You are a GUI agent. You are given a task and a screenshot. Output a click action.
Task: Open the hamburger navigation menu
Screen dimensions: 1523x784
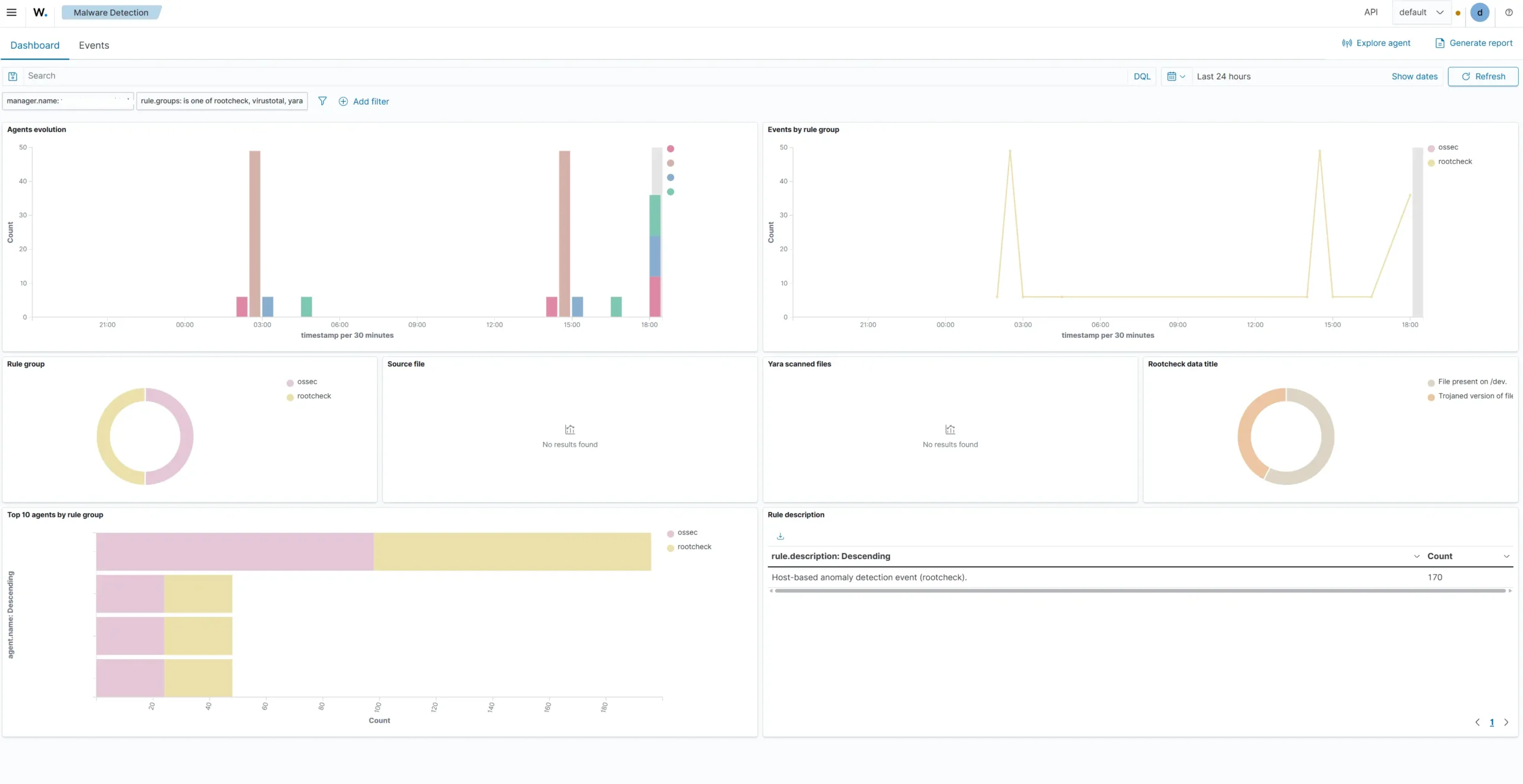(11, 12)
